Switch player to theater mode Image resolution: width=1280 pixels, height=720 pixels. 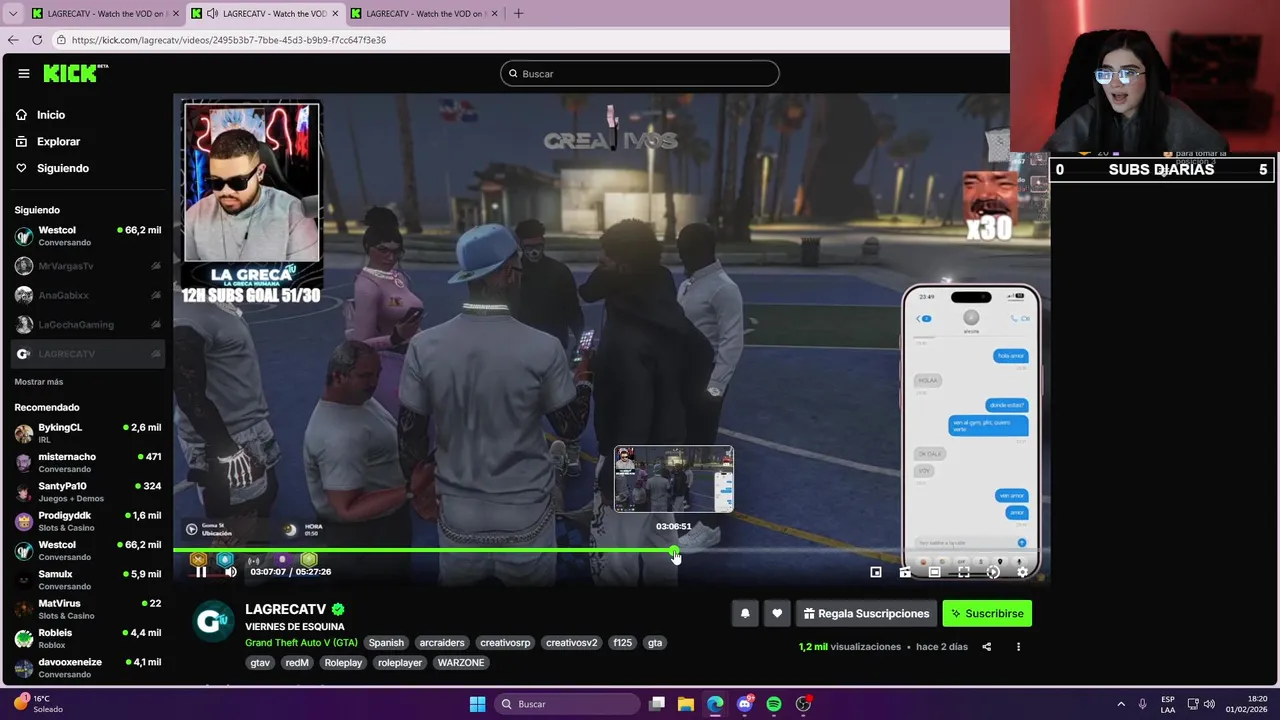934,572
